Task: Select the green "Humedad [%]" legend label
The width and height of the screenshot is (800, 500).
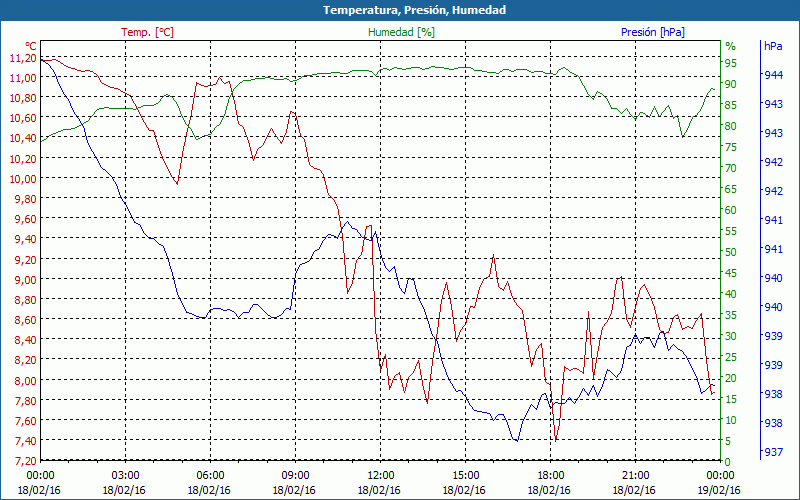Action: [401, 32]
